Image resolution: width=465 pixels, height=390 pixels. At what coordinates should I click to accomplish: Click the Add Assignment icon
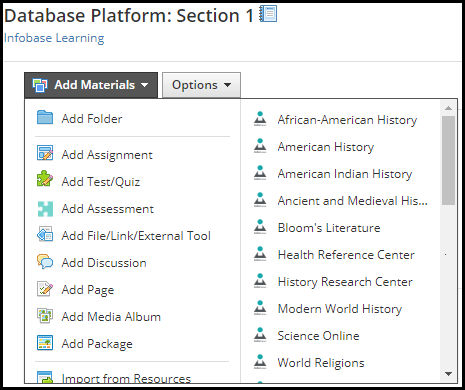click(45, 153)
